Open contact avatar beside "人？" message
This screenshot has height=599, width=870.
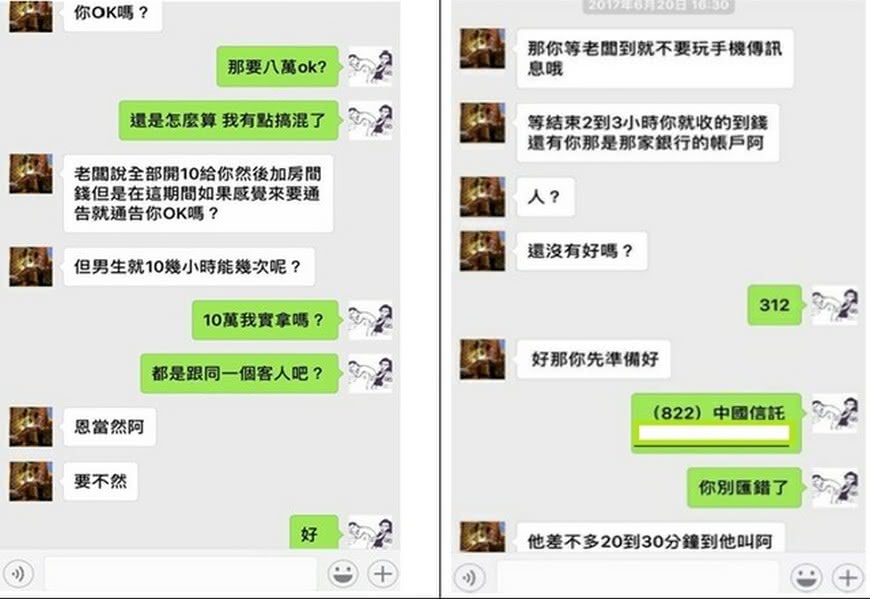(x=482, y=196)
